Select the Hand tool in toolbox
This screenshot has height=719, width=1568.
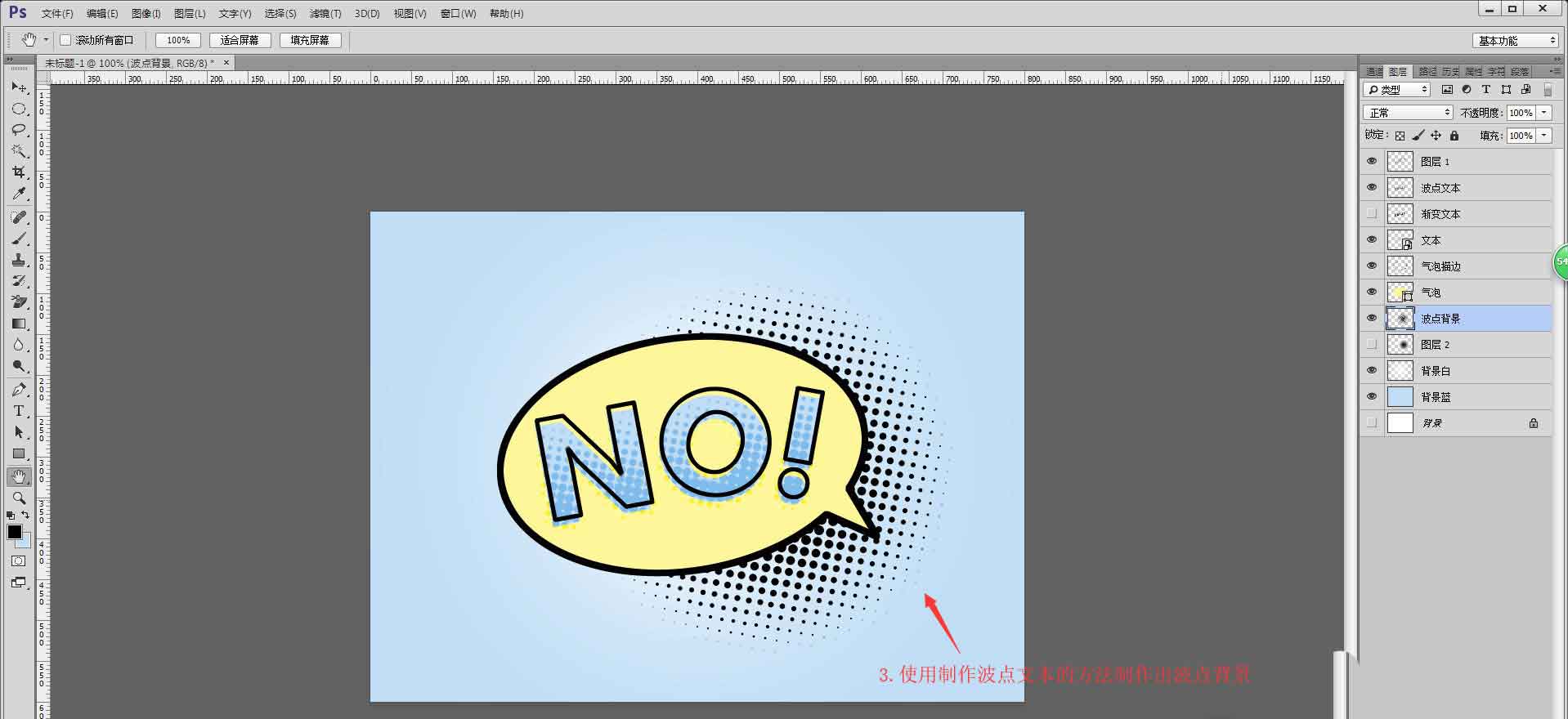pos(19,476)
